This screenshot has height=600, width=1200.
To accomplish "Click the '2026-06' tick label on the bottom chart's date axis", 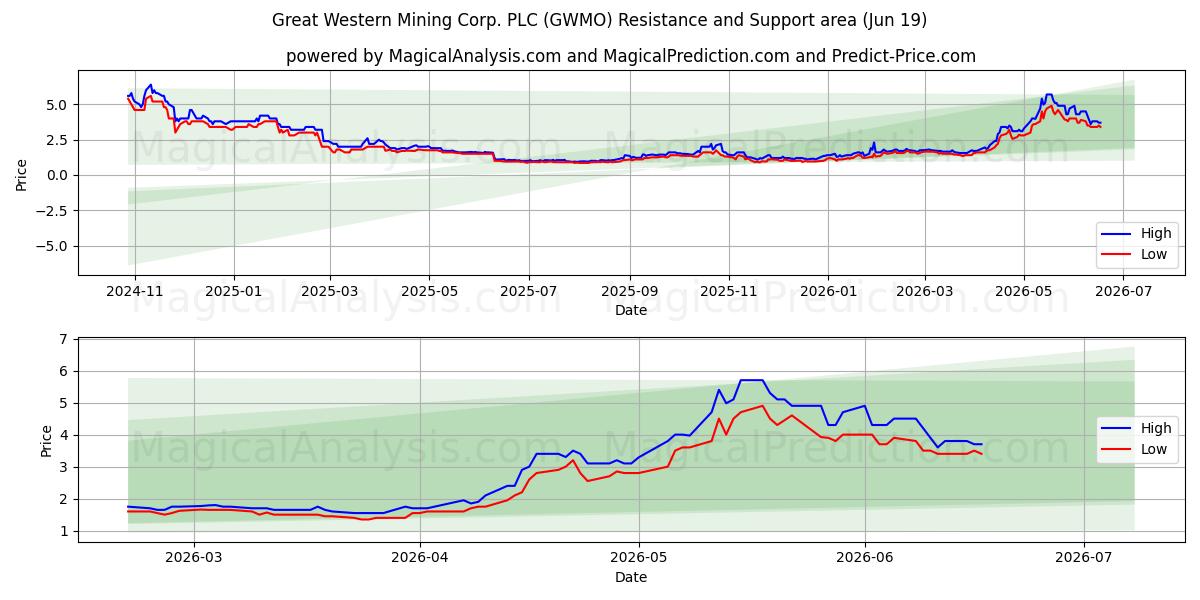I will click(865, 559).
